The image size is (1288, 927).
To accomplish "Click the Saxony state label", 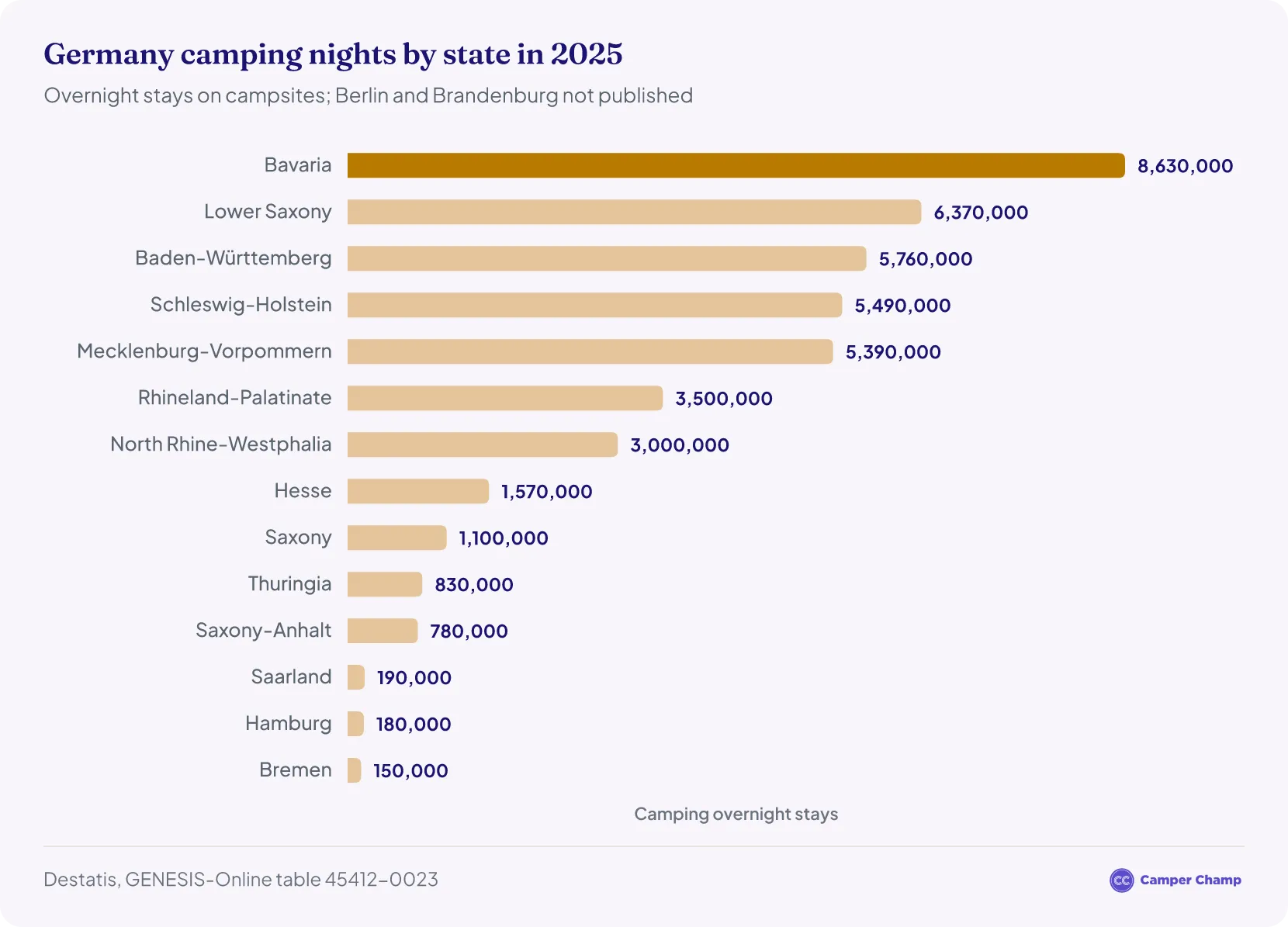I will pyautogui.click(x=299, y=538).
